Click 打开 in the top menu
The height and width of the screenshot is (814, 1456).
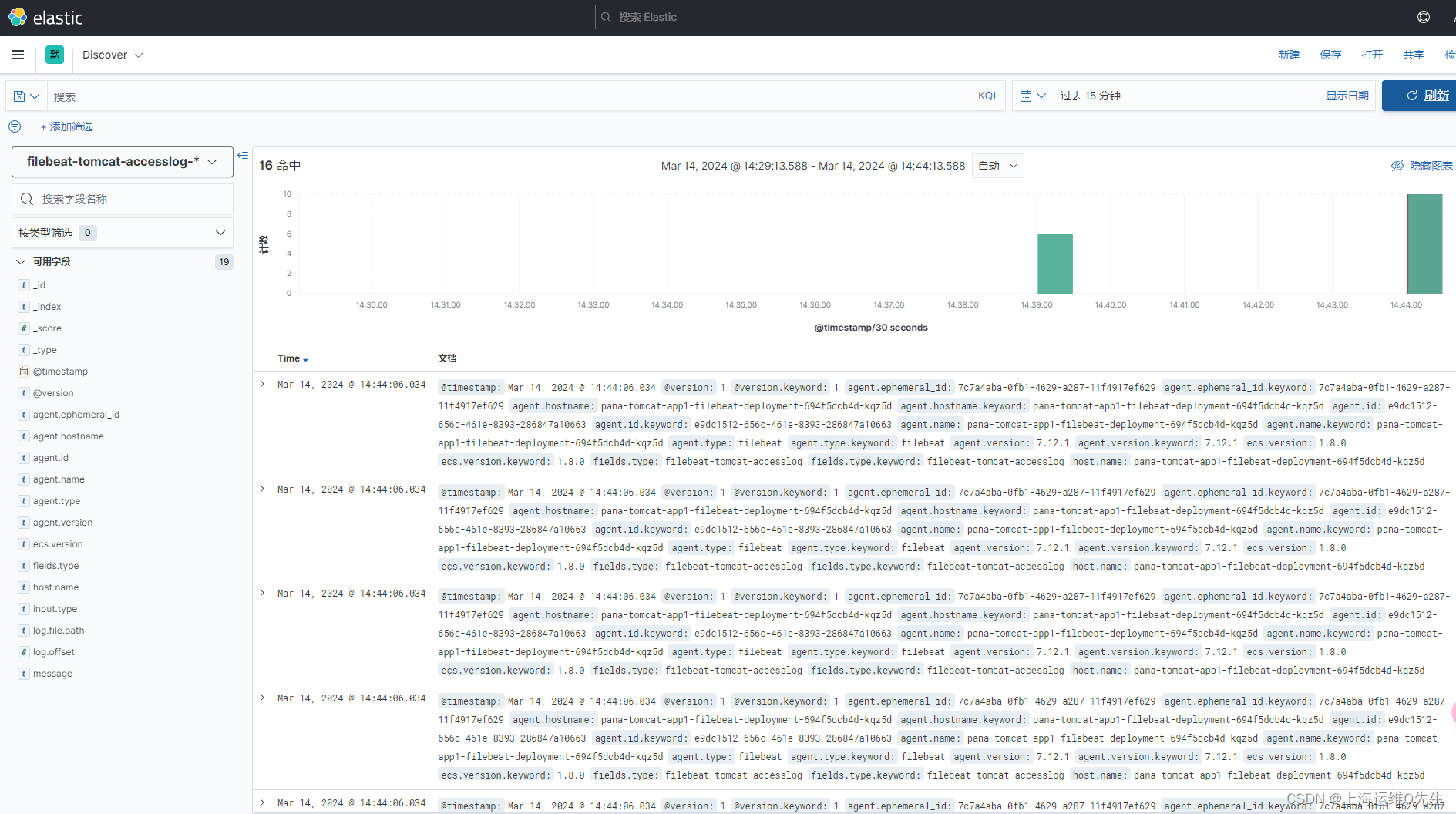1372,55
